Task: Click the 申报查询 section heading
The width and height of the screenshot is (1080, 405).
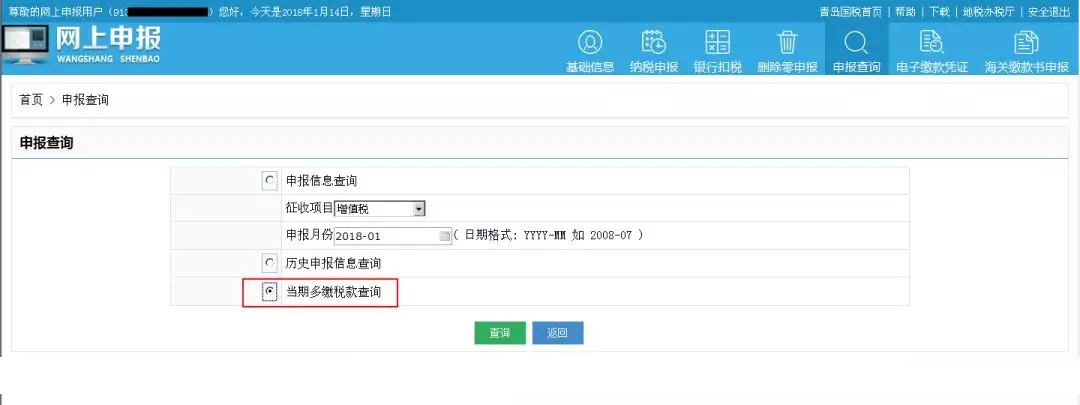Action: (x=46, y=143)
